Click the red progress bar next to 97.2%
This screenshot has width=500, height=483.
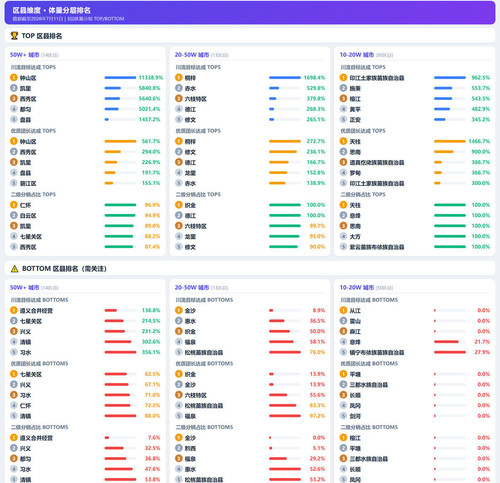(285, 416)
